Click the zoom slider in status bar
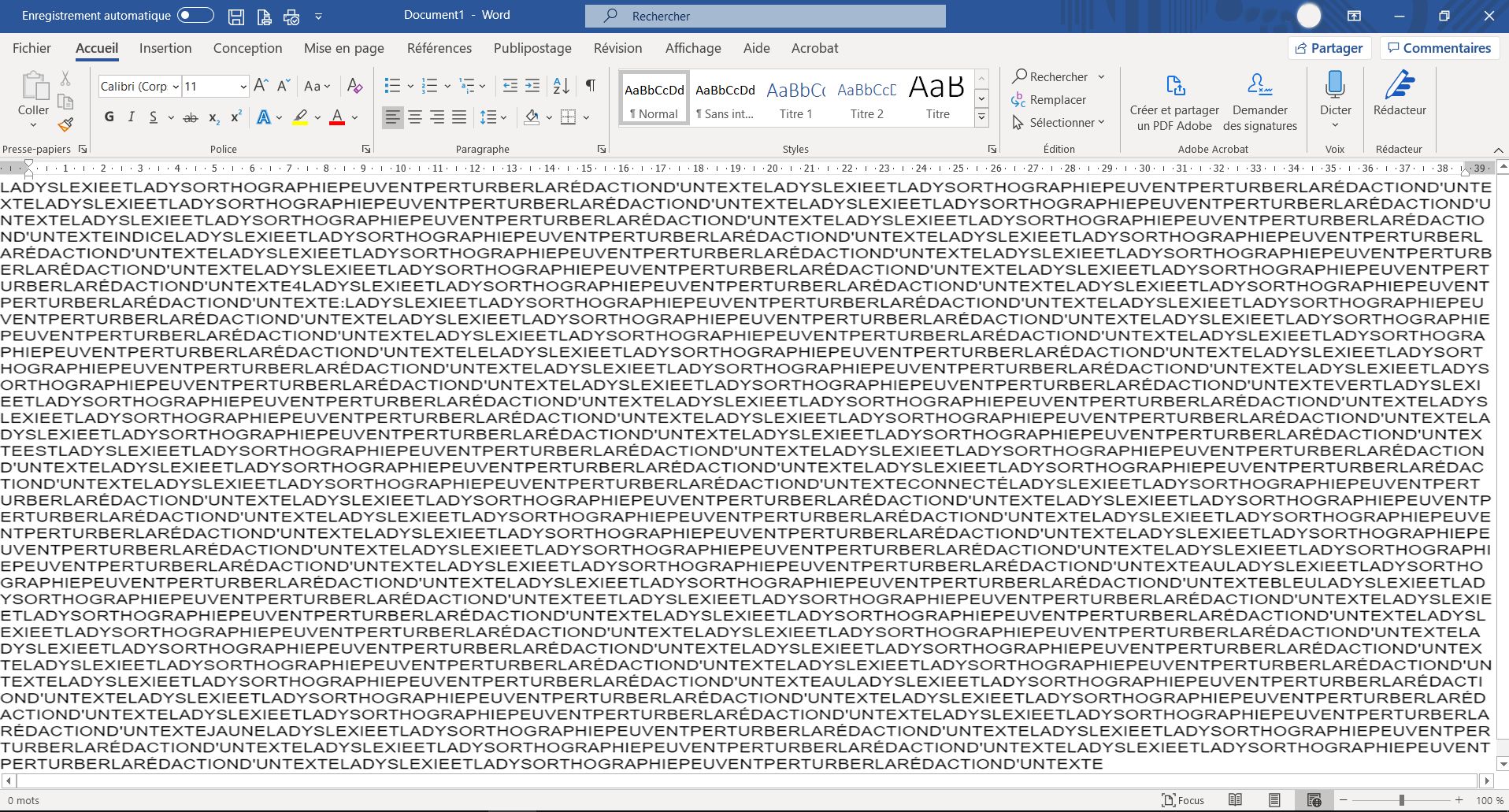The width and height of the screenshot is (1509, 812). [1401, 800]
